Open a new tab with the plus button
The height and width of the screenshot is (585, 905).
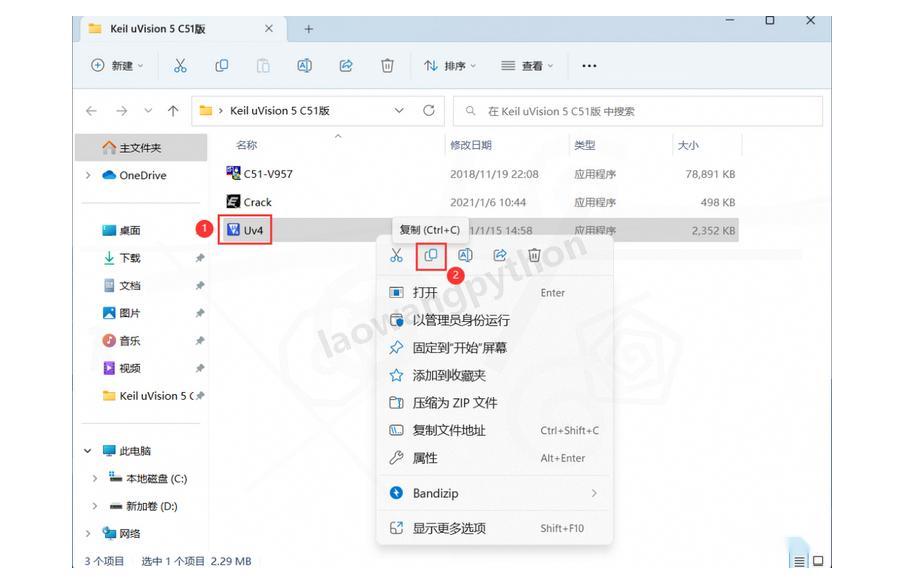click(x=308, y=29)
